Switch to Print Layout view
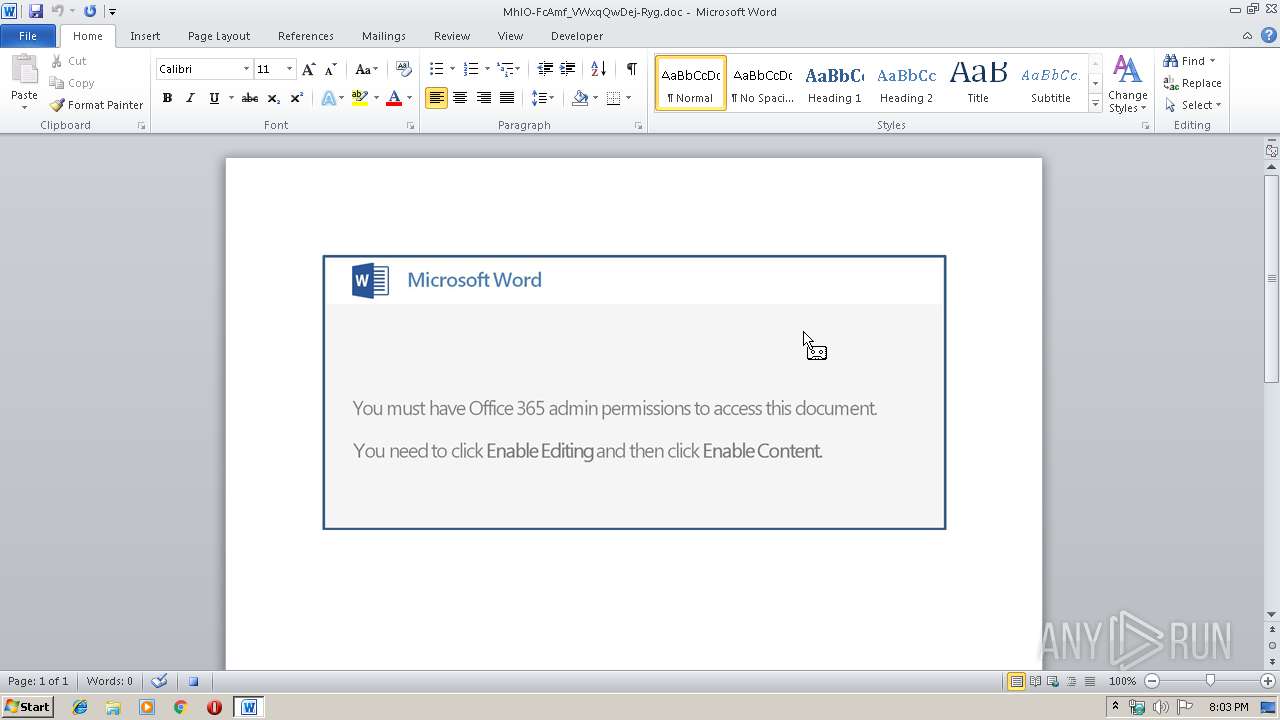The height and width of the screenshot is (720, 1280). [1016, 681]
